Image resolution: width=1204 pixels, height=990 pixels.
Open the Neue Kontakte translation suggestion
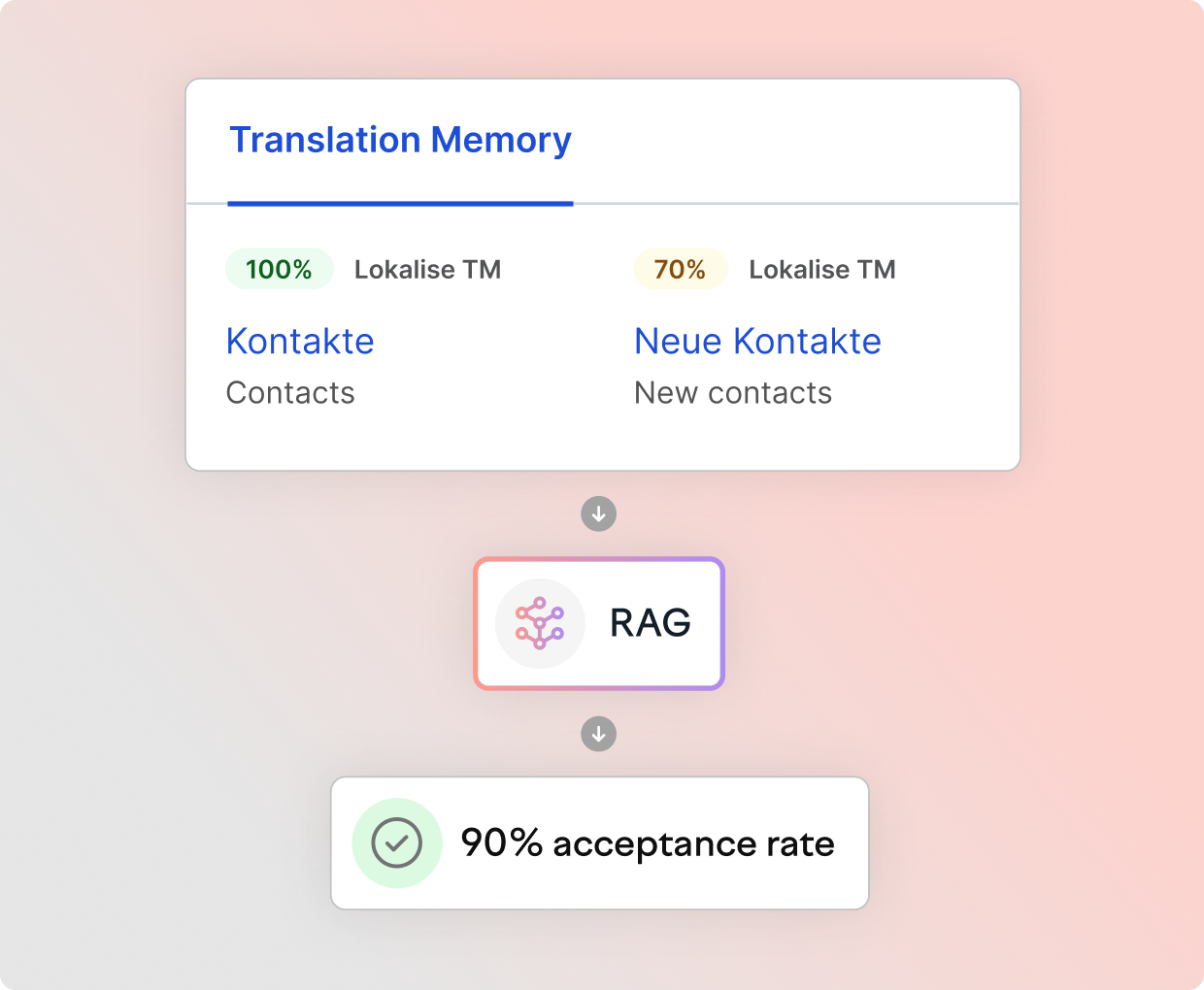(757, 342)
